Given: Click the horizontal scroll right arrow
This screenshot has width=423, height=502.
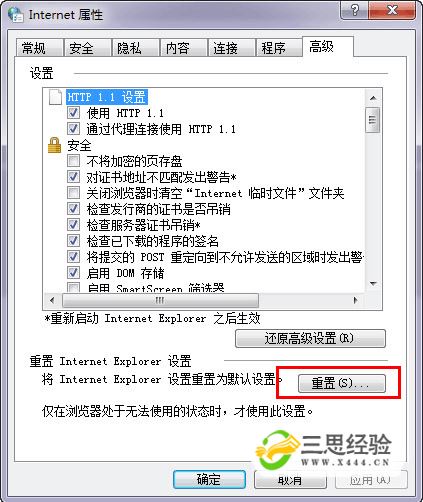Looking at the screenshot, I should (x=356, y=300).
